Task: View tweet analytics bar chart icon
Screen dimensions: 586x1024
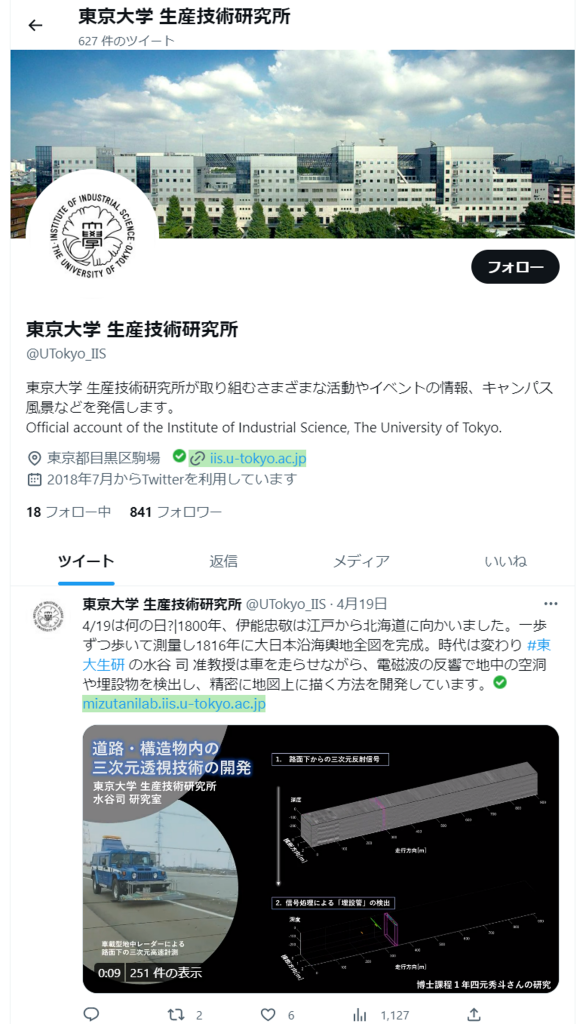Action: pos(359,1014)
